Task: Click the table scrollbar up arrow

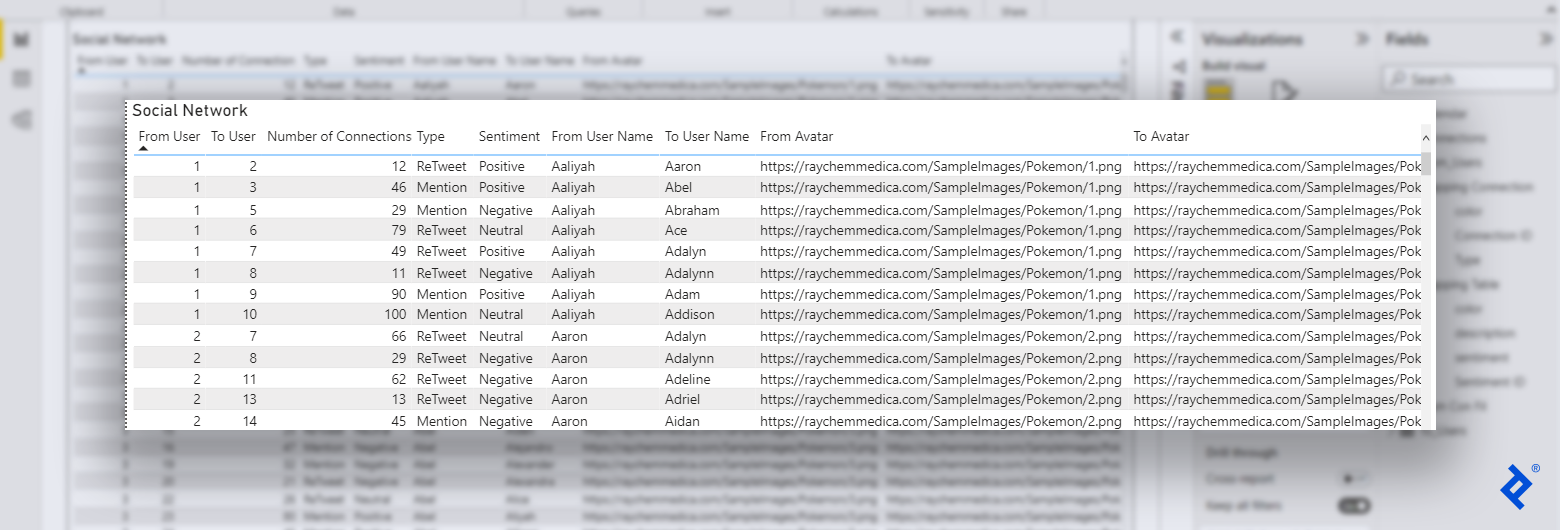Action: click(1426, 138)
